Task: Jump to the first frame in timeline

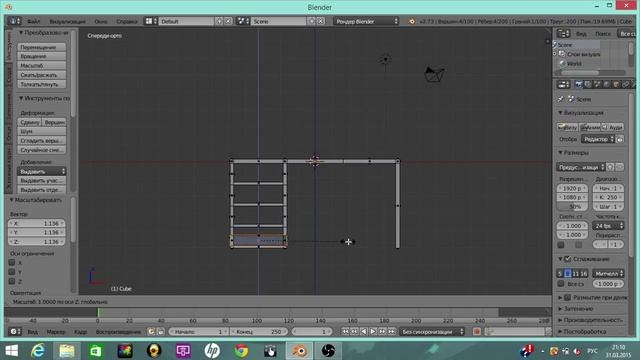Action: tap(345, 332)
